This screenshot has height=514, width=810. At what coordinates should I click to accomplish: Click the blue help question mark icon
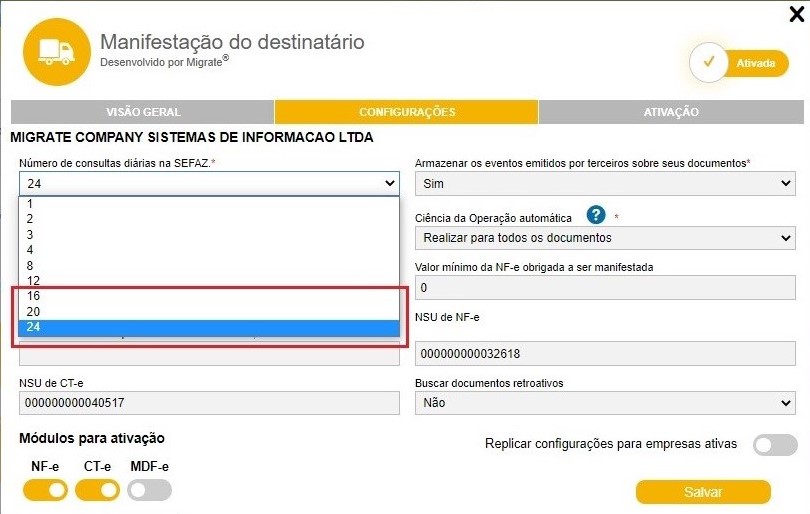point(596,215)
